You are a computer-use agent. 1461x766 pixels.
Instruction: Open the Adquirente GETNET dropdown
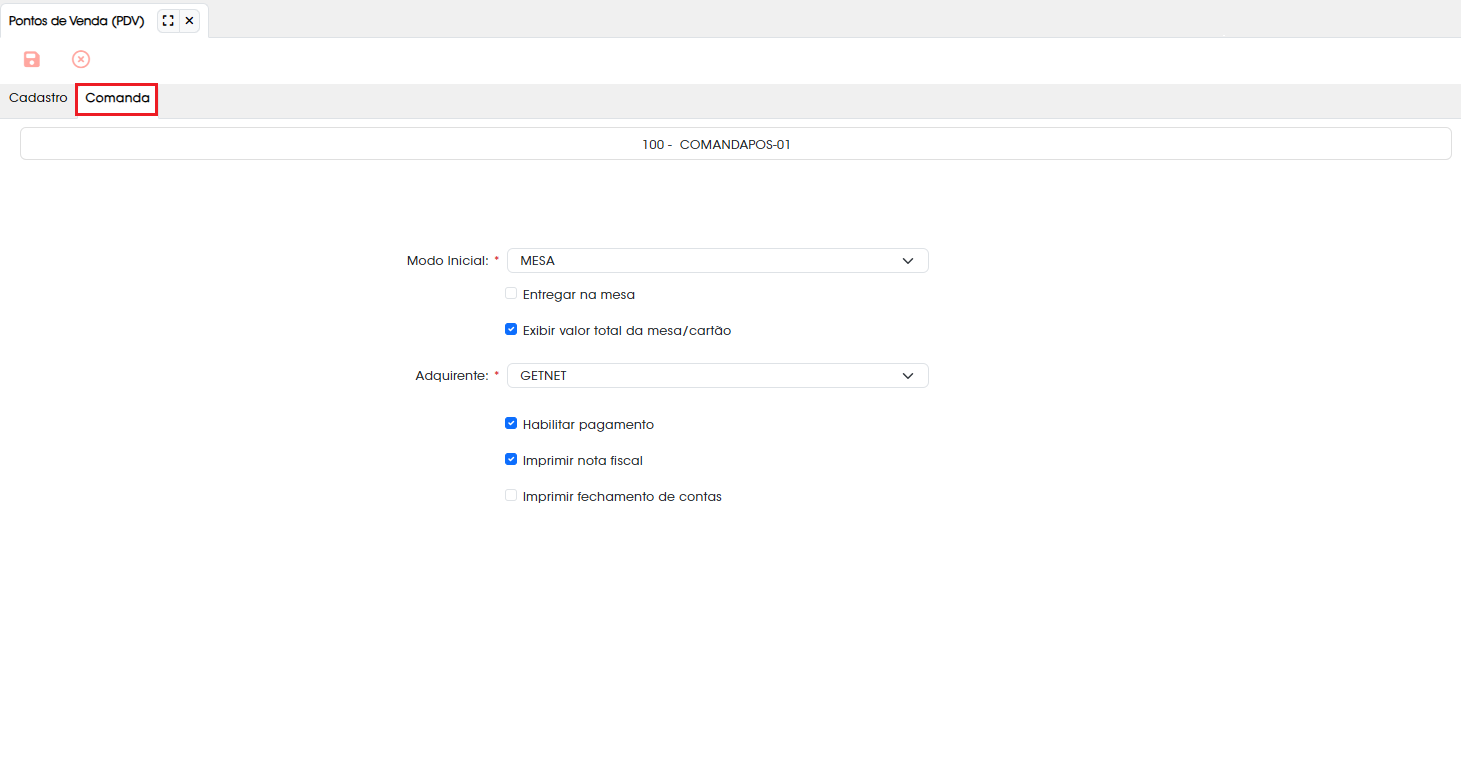pyautogui.click(x=718, y=376)
